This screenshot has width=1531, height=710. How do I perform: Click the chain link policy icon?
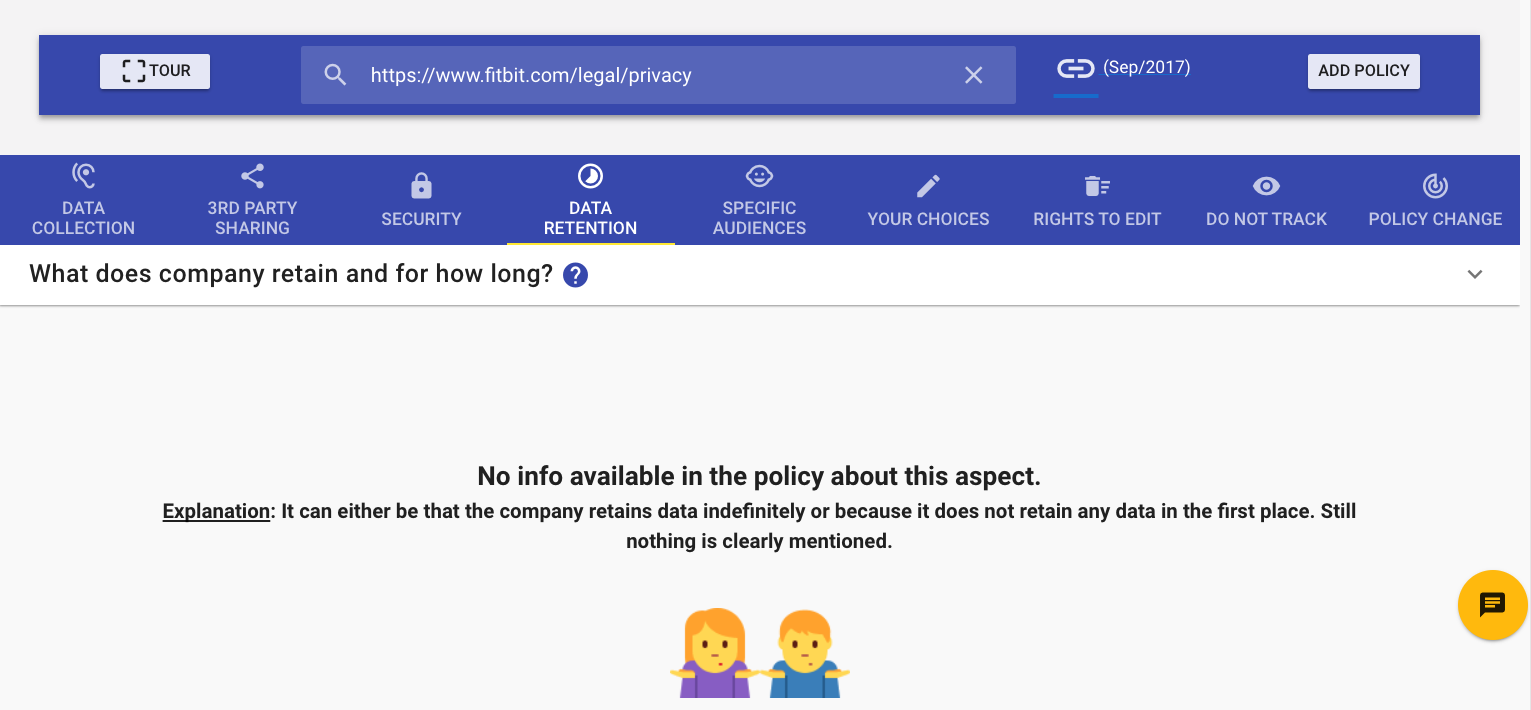1076,69
